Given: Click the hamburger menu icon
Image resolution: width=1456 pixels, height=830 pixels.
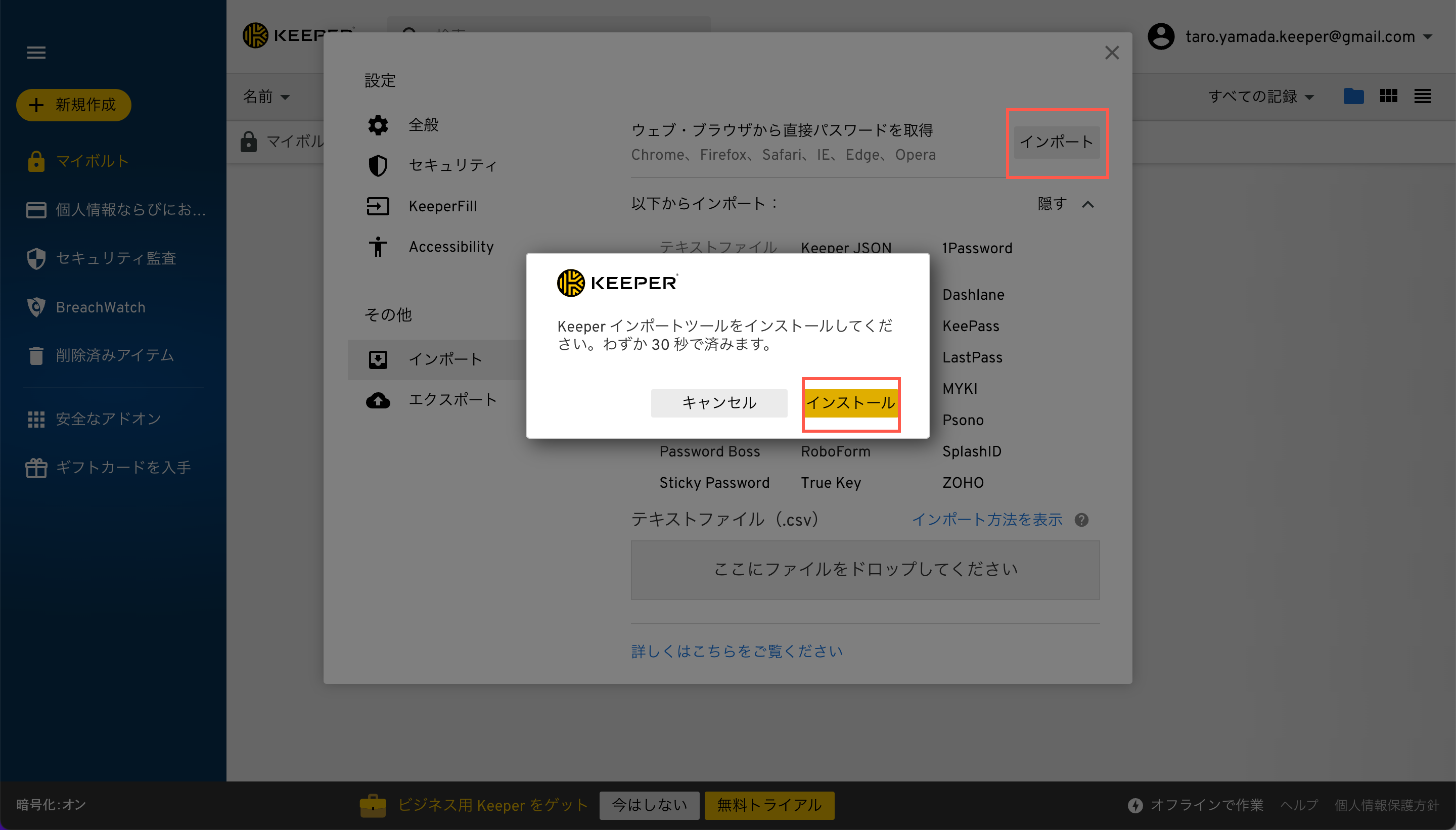Looking at the screenshot, I should [36, 53].
